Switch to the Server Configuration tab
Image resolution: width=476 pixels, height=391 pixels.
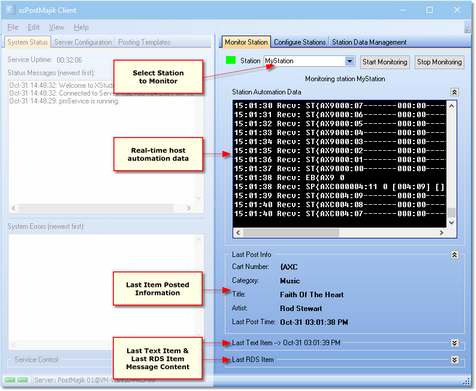coord(83,42)
